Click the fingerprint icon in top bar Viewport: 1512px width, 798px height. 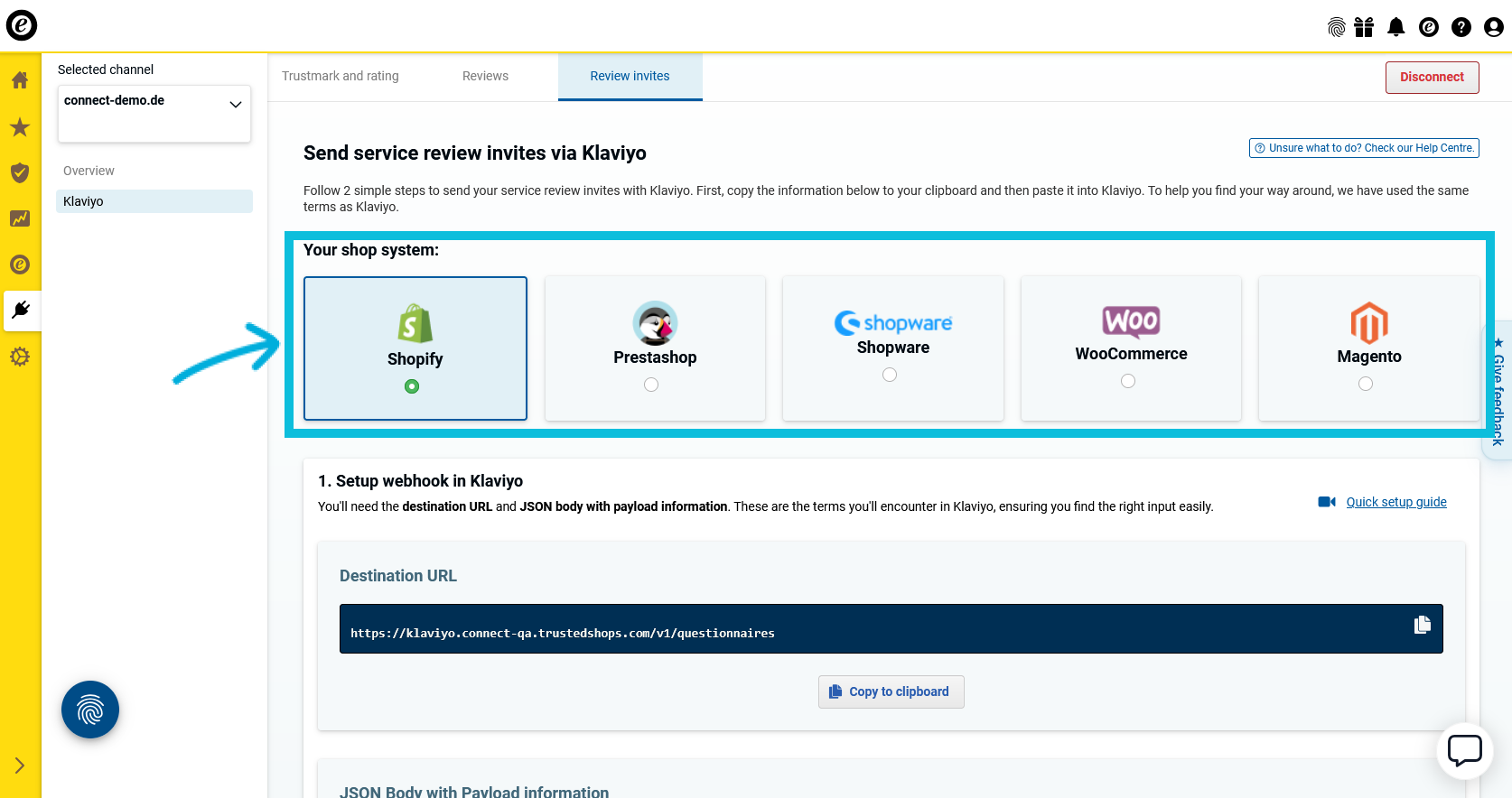point(1337,27)
